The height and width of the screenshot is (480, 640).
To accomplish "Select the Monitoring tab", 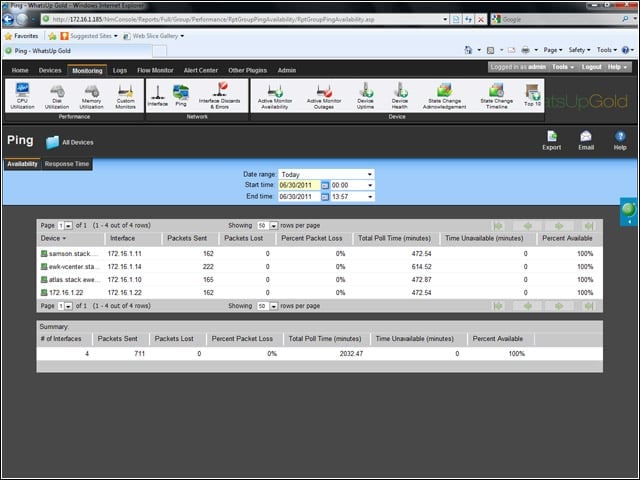I will 87,70.
